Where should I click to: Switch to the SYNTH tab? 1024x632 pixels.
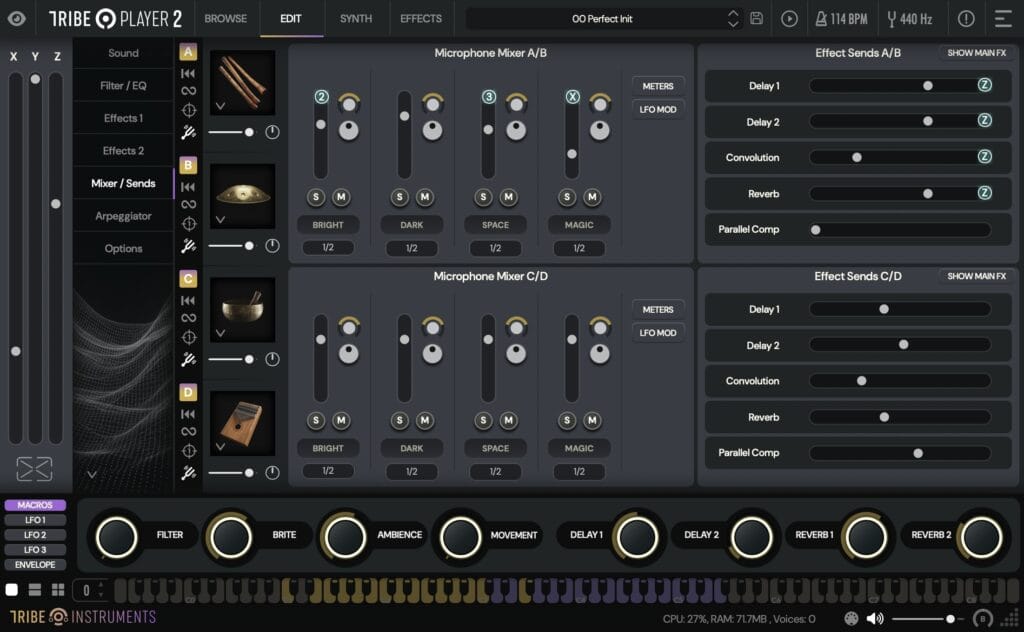coord(355,18)
